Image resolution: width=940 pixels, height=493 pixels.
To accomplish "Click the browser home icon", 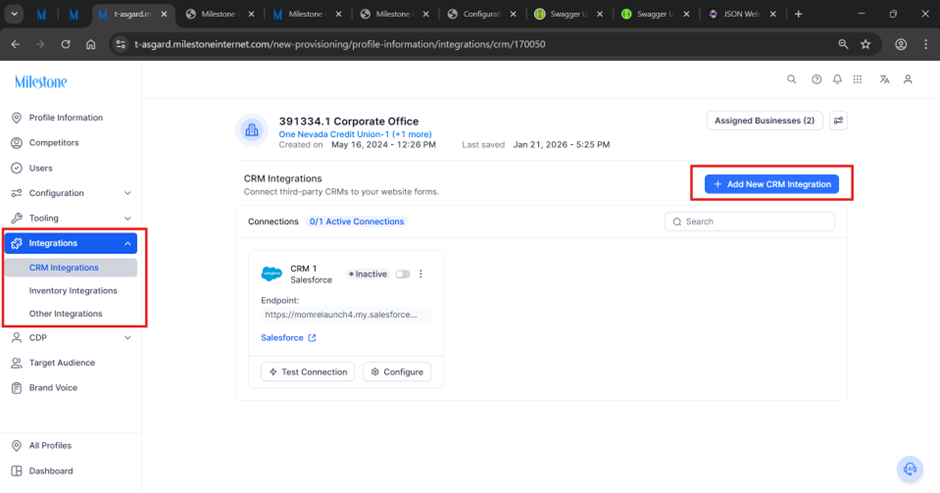I will click(91, 44).
